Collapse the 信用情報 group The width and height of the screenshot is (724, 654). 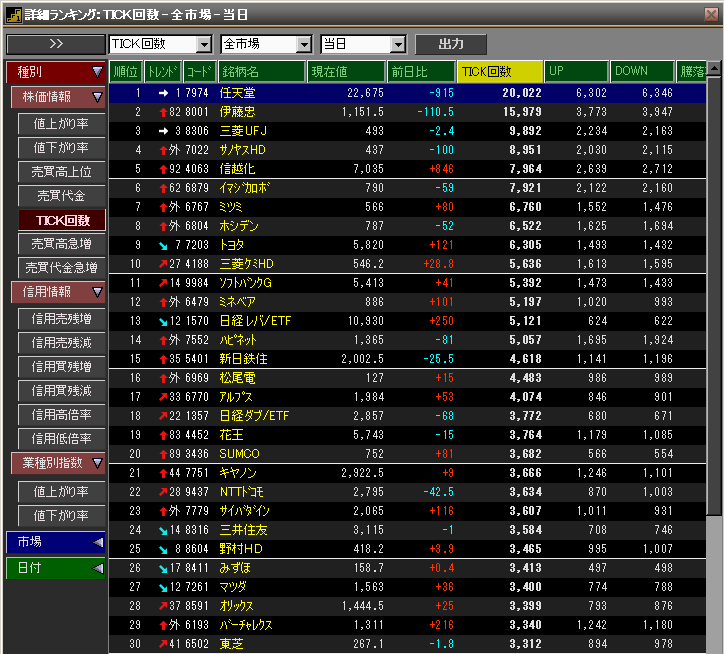(58, 292)
